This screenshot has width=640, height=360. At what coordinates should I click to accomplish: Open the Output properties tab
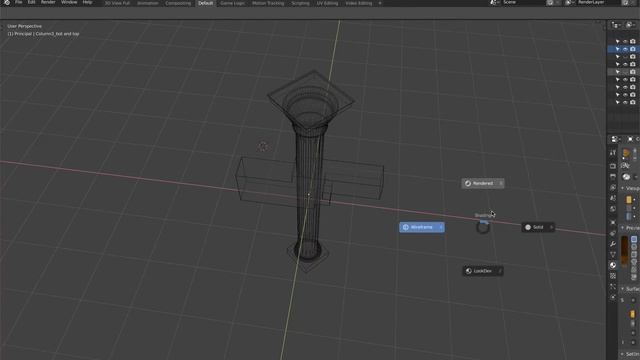click(x=613, y=177)
